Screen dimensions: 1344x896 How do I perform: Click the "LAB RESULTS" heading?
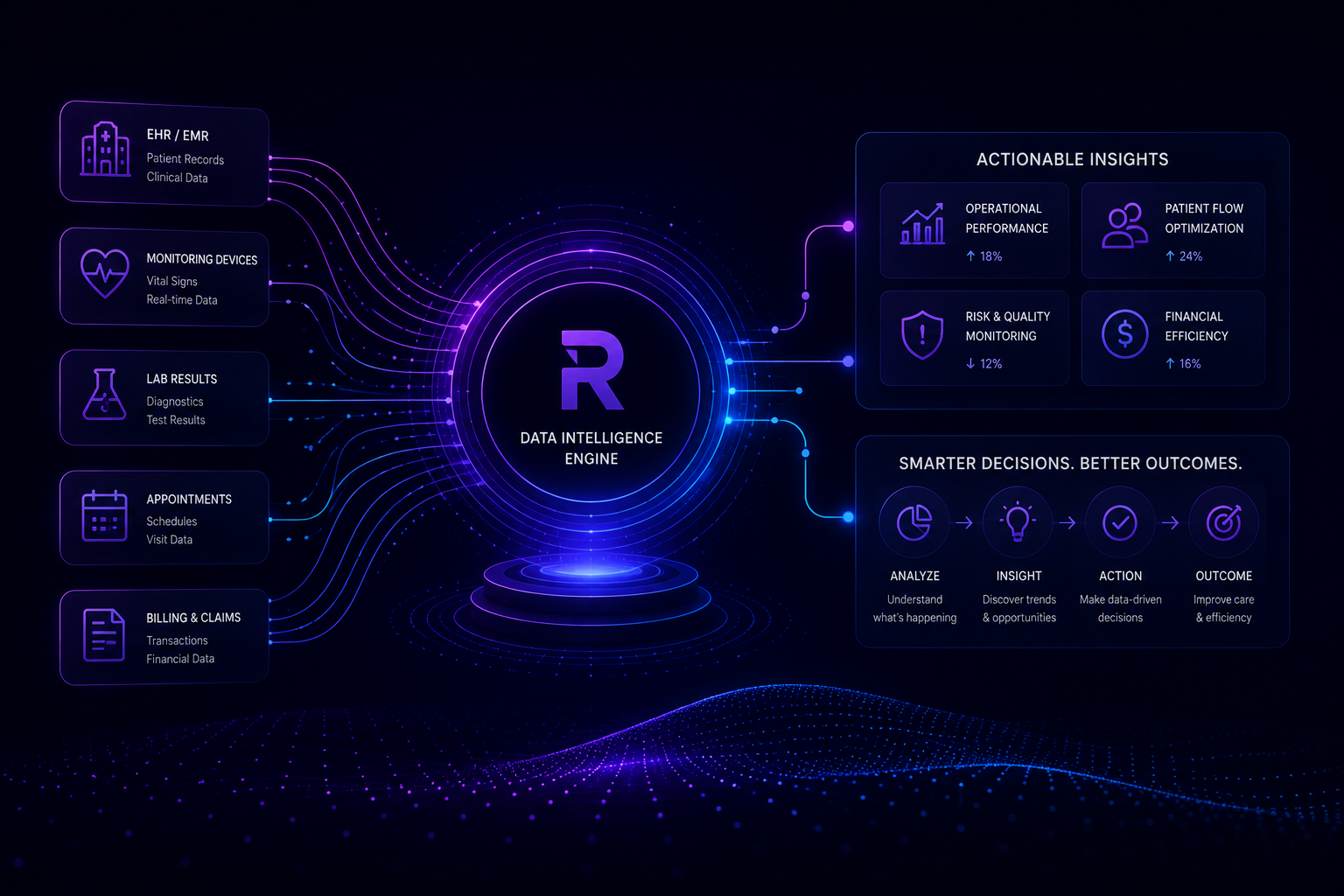[x=182, y=379]
